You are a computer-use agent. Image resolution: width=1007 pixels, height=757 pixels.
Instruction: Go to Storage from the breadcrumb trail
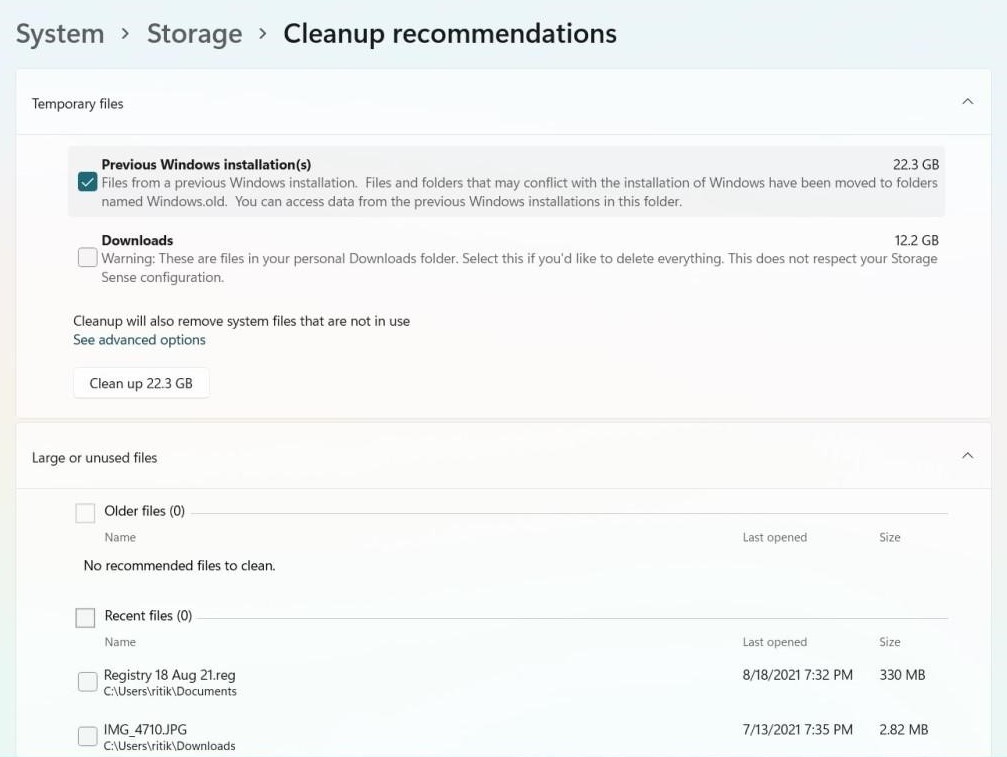pyautogui.click(x=194, y=33)
